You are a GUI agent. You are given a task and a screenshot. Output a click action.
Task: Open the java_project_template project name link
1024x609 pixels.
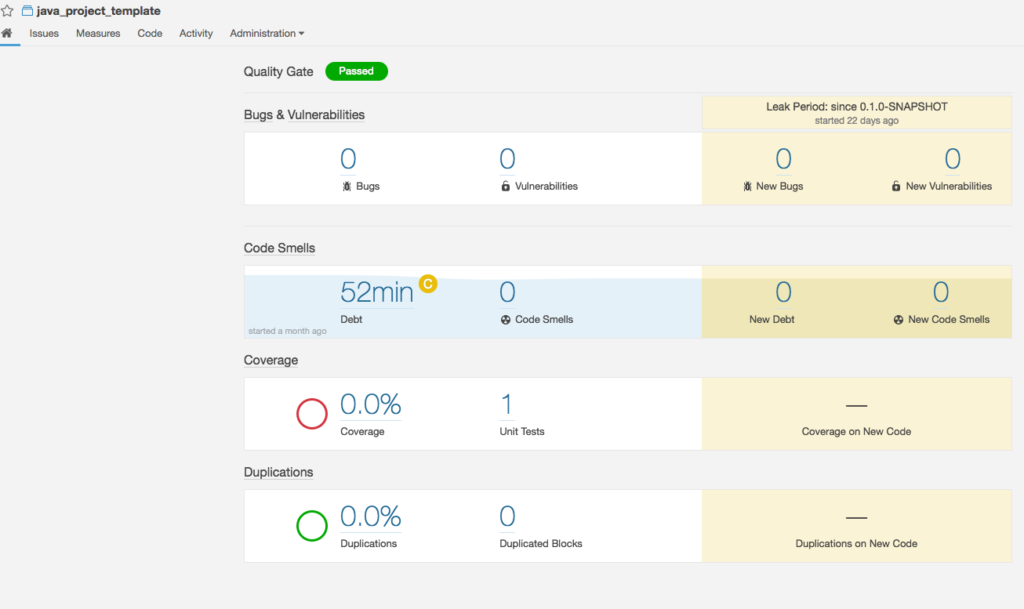(x=99, y=10)
